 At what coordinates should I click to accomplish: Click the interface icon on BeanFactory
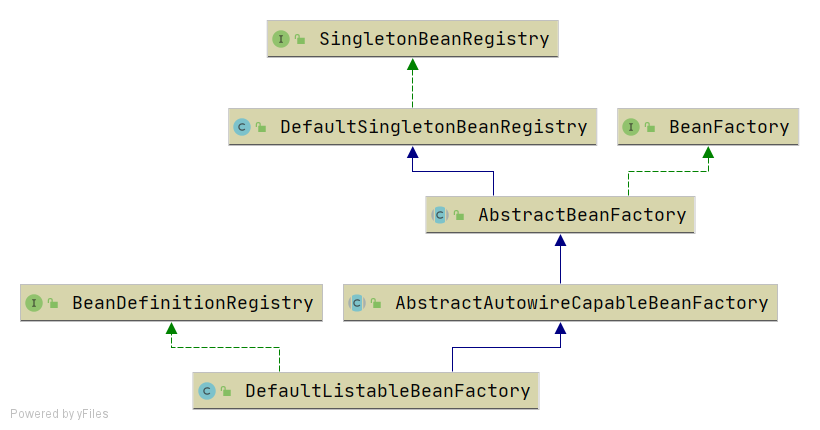point(631,127)
